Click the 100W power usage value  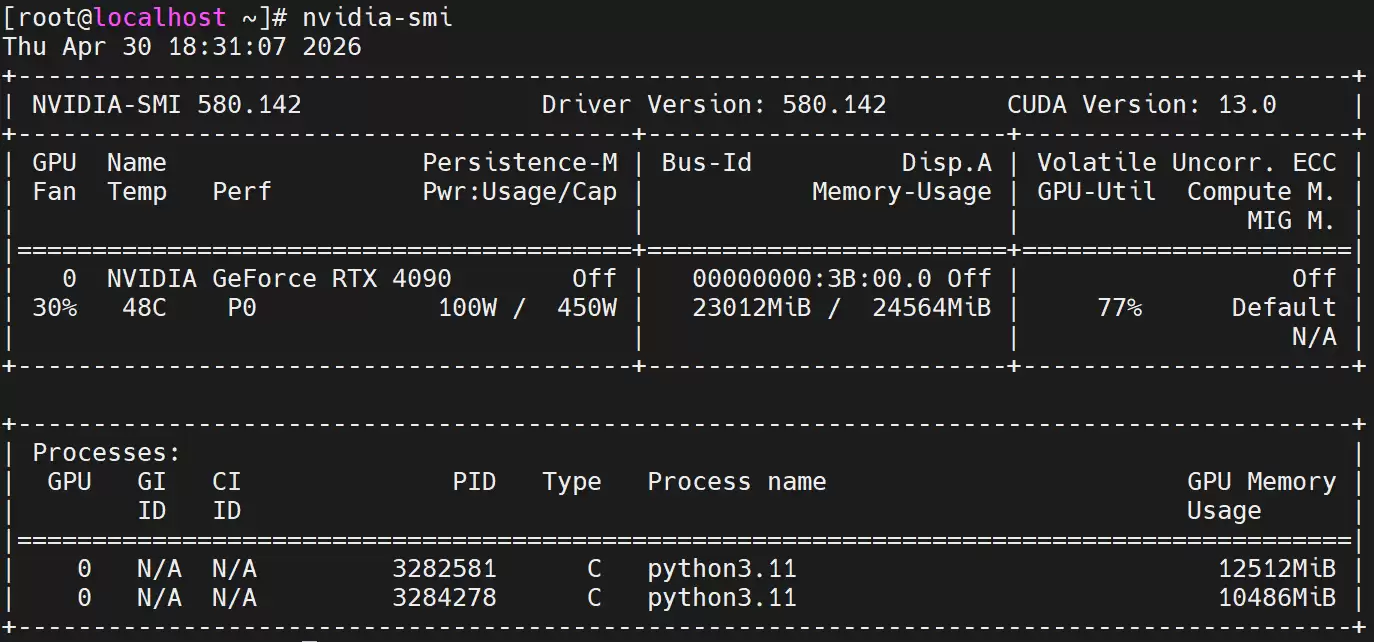467,308
